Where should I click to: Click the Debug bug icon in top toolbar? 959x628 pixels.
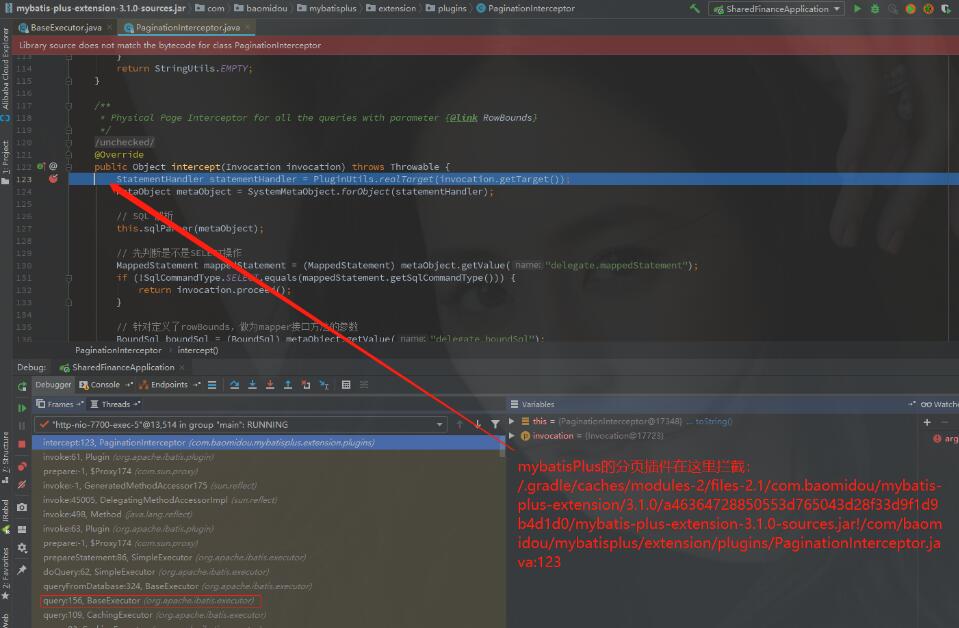tap(875, 9)
